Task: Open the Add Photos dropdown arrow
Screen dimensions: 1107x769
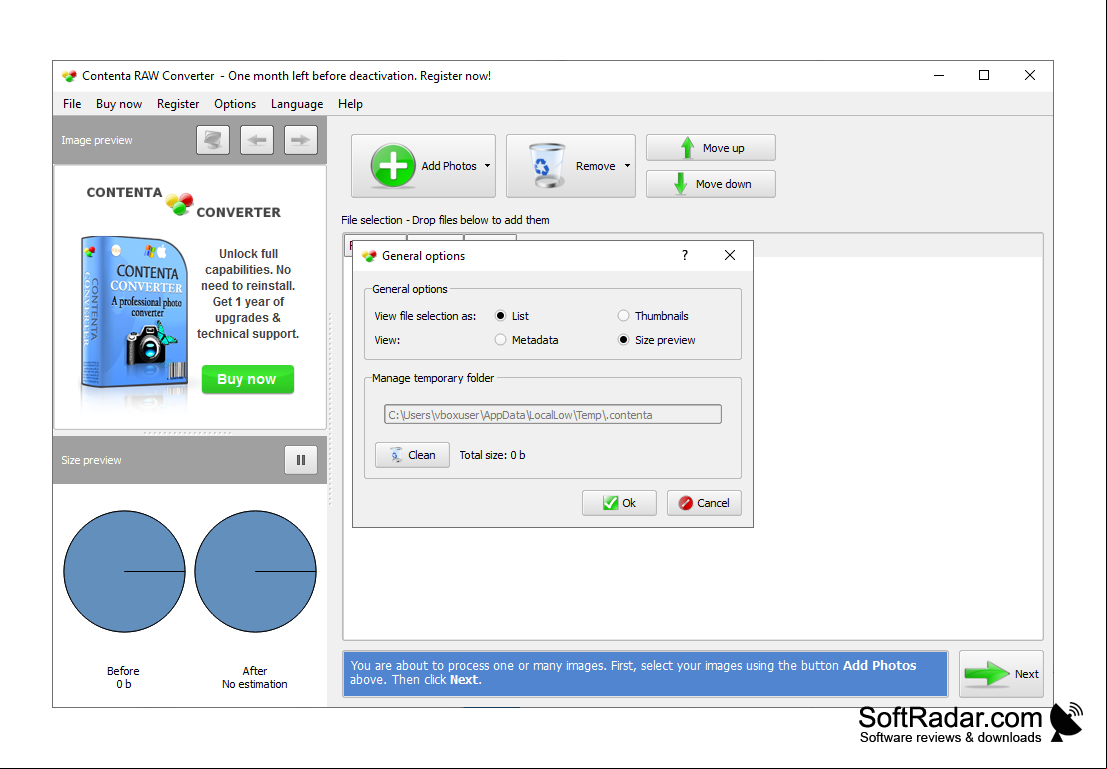Action: 487,167
